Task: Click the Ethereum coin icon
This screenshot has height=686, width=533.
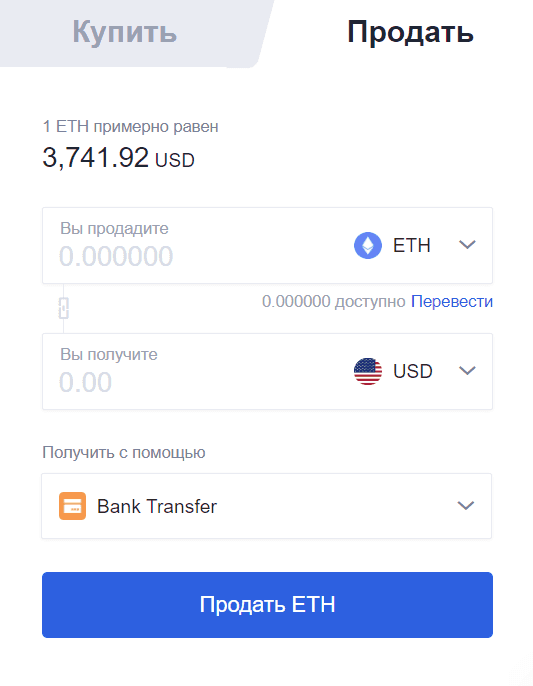Action: pyautogui.click(x=368, y=245)
